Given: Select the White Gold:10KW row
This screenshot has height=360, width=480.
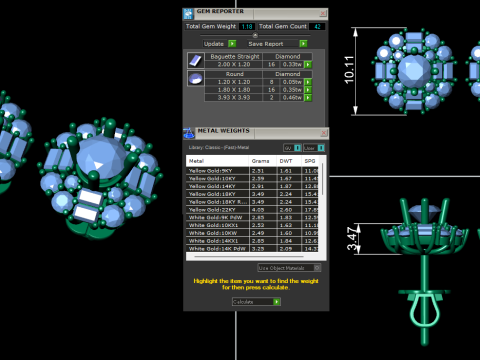Looking at the screenshot, I should tap(252, 233).
